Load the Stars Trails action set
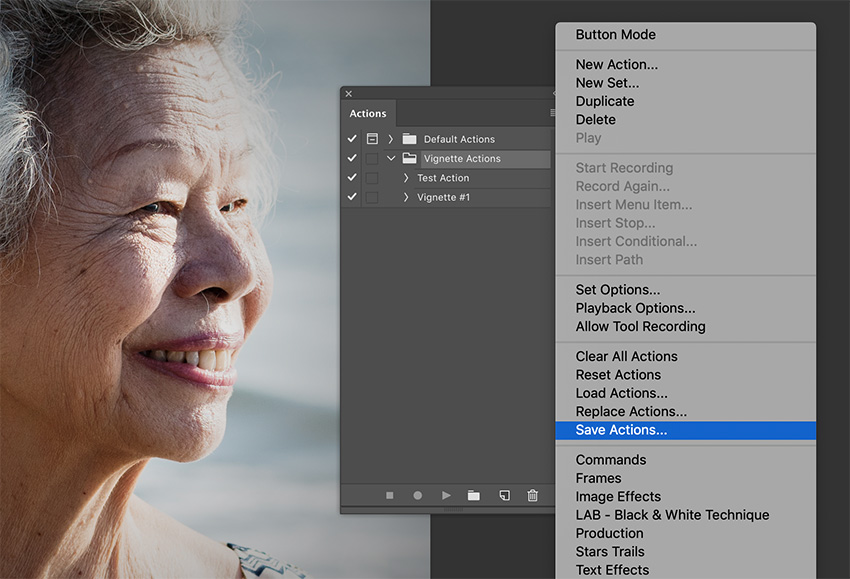 pyautogui.click(x=686, y=552)
